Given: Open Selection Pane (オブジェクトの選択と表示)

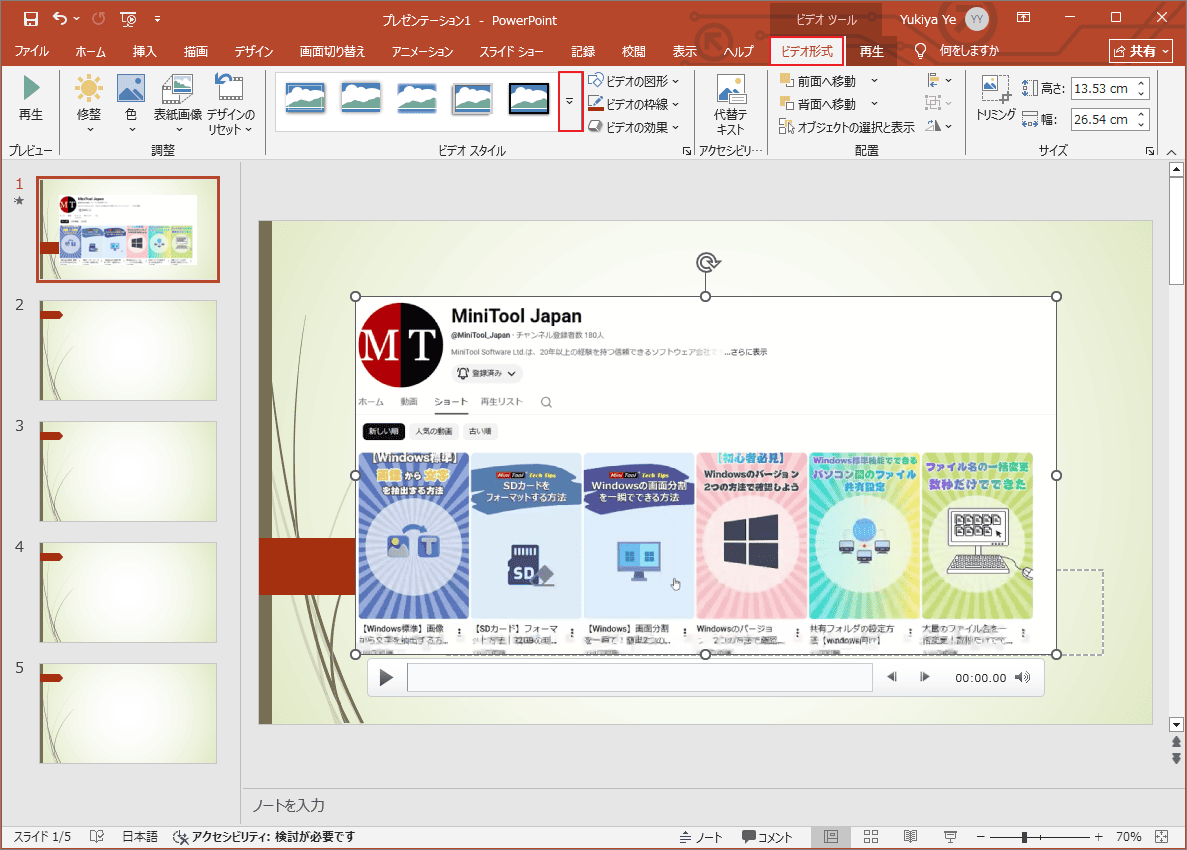Looking at the screenshot, I should click(848, 127).
